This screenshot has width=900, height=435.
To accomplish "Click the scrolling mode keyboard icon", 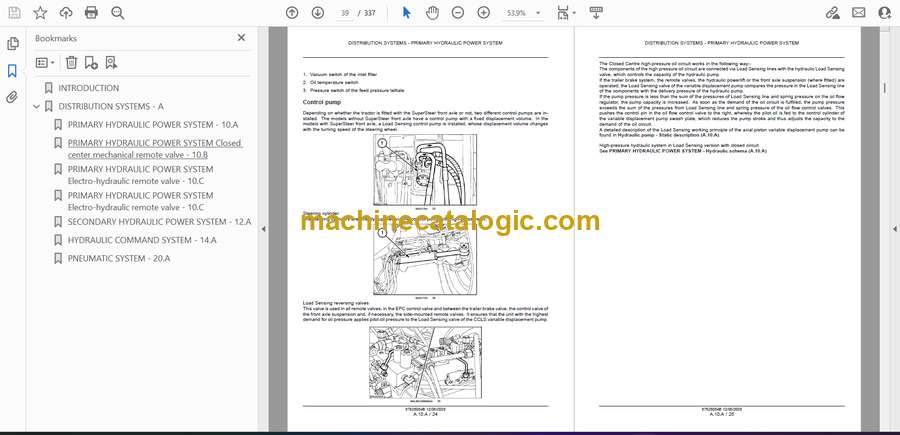I will click(x=596, y=13).
